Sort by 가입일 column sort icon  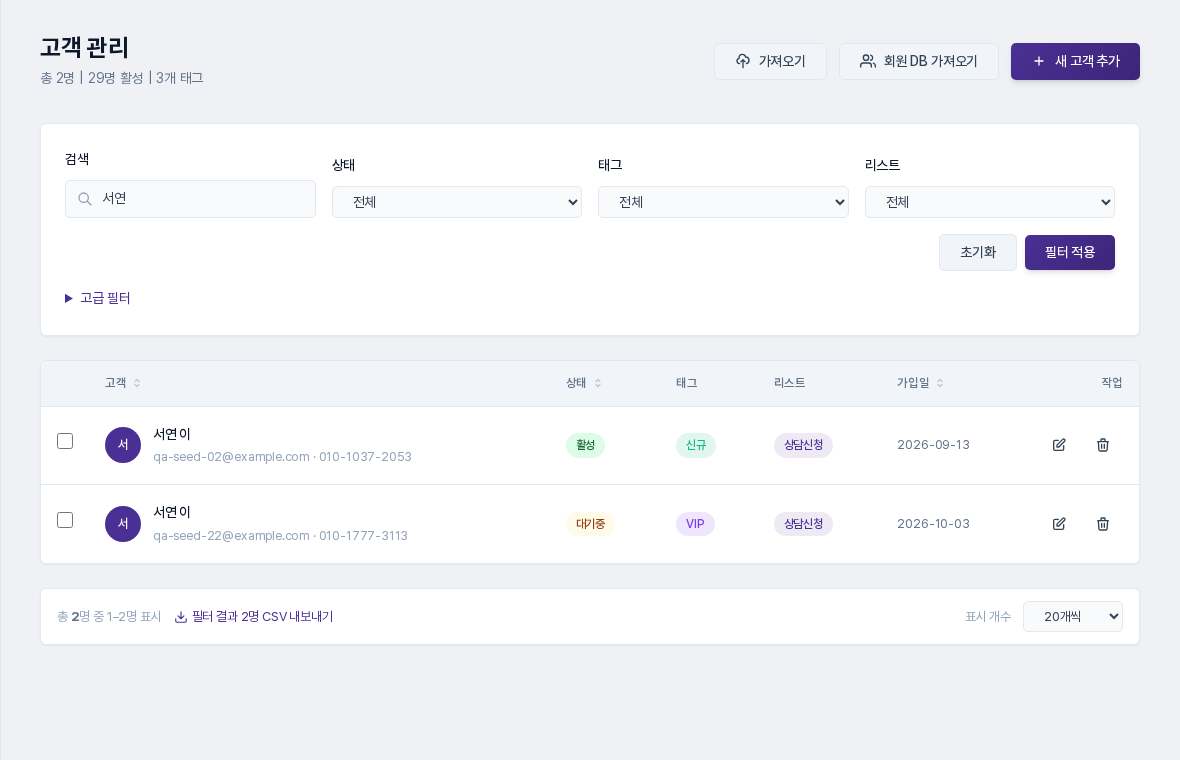tap(940, 383)
